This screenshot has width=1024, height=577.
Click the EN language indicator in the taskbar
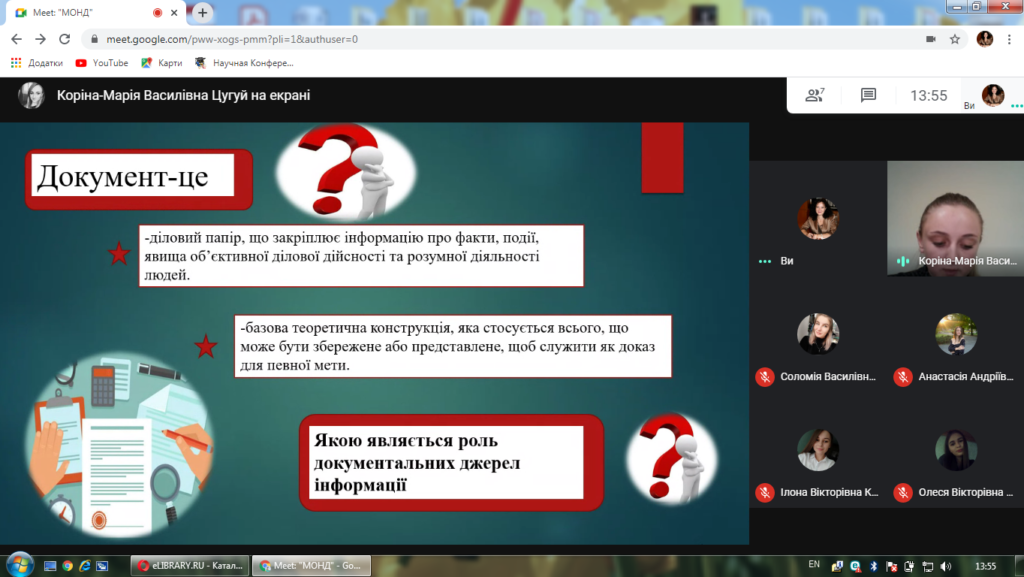click(814, 565)
